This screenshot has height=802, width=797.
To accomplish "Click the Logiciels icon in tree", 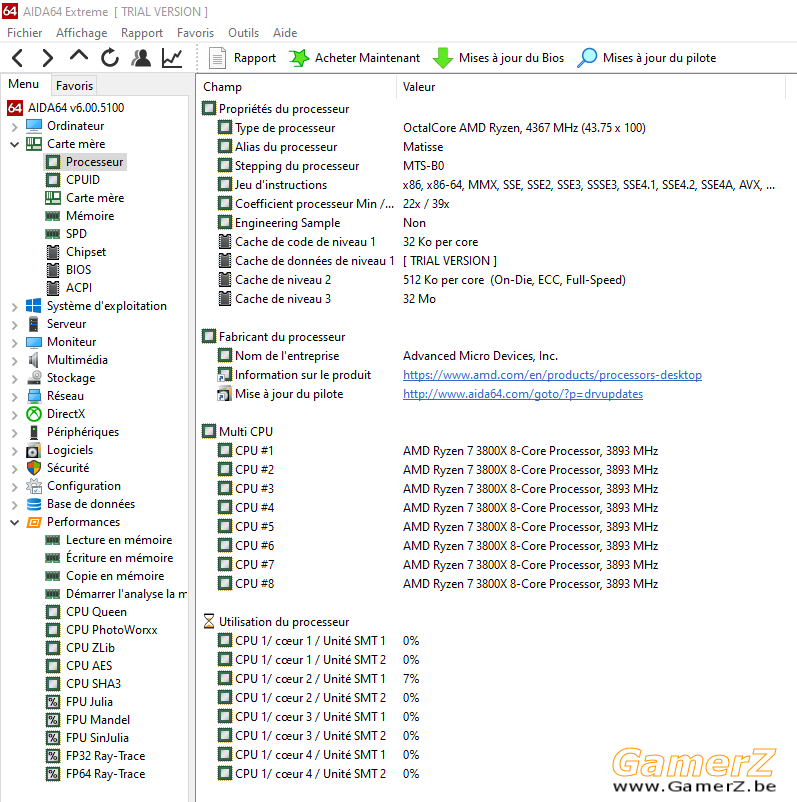I will (x=34, y=450).
